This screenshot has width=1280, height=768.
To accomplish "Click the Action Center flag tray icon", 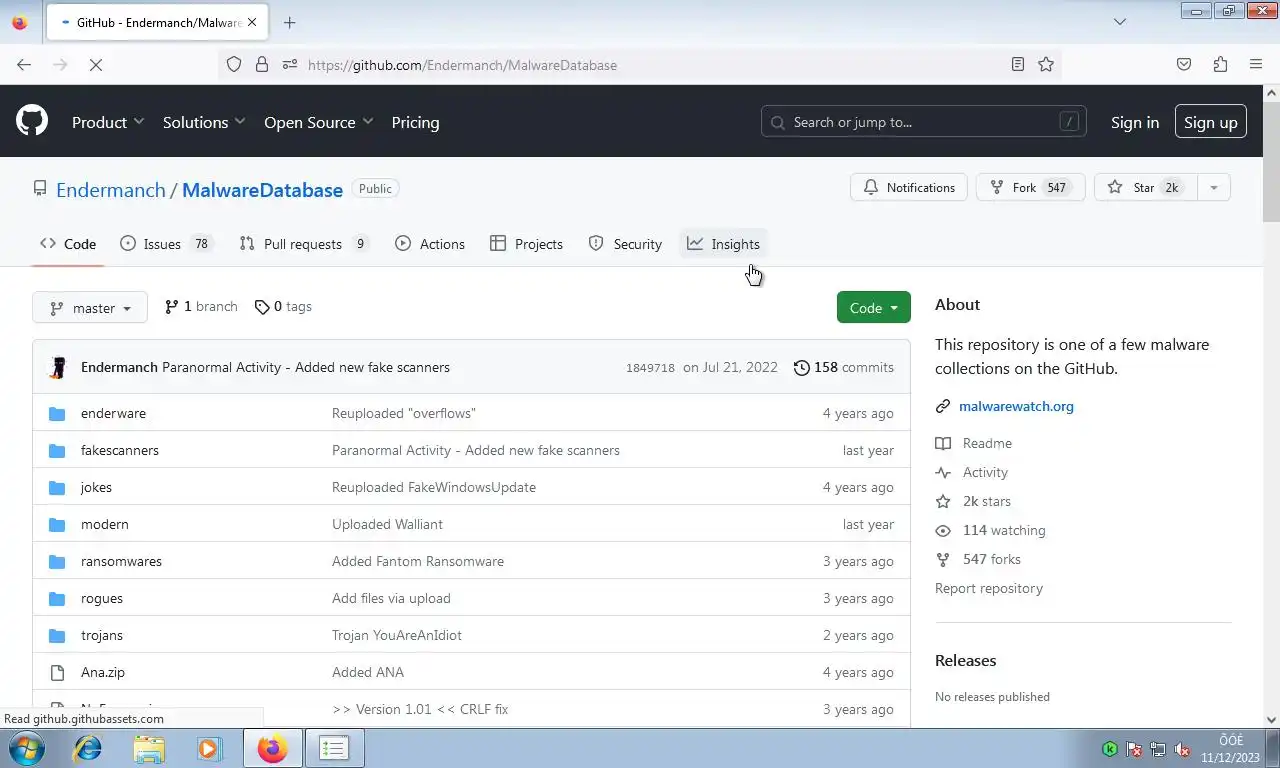I will pyautogui.click(x=1134, y=749).
